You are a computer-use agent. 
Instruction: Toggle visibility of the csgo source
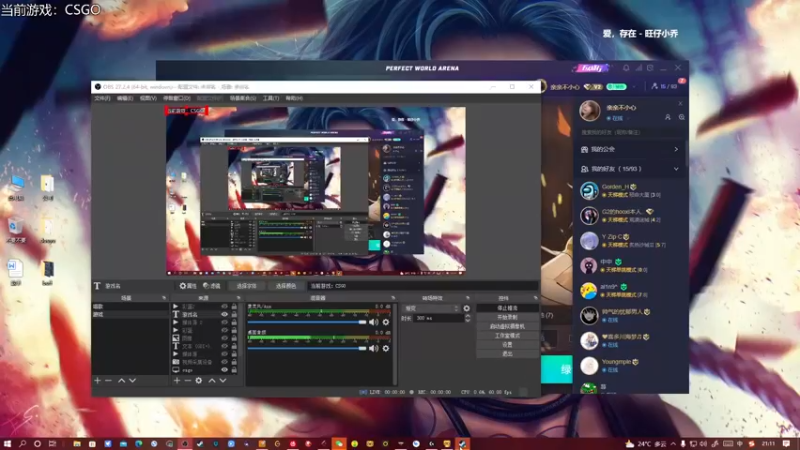[x=224, y=370]
